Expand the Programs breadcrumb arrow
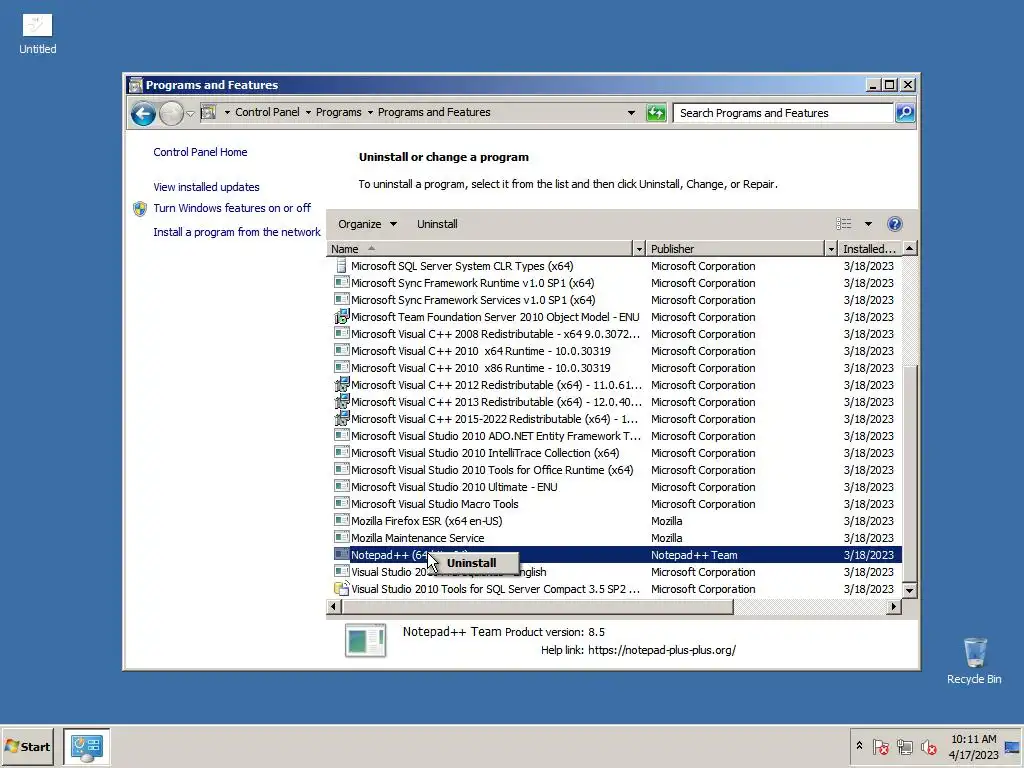The width and height of the screenshot is (1024, 768). tap(308, 112)
